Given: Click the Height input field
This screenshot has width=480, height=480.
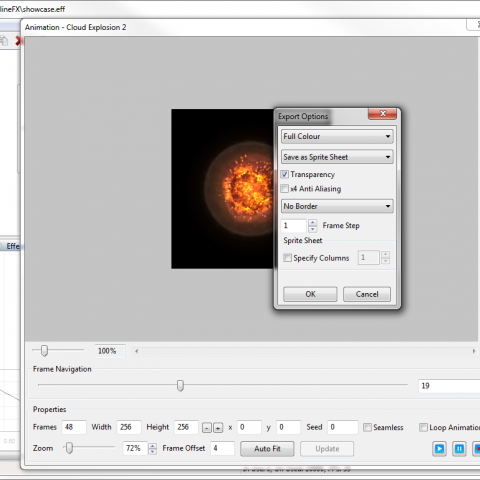Looking at the screenshot, I should [186, 427].
